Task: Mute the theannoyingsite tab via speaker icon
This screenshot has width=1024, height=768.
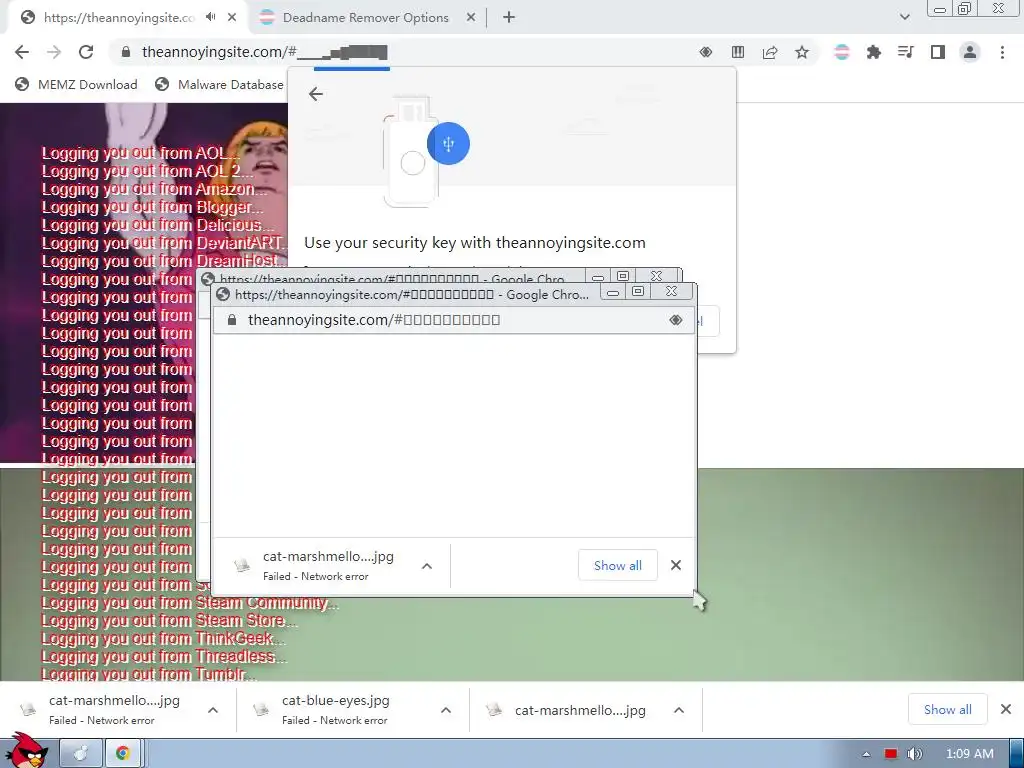Action: (x=210, y=17)
